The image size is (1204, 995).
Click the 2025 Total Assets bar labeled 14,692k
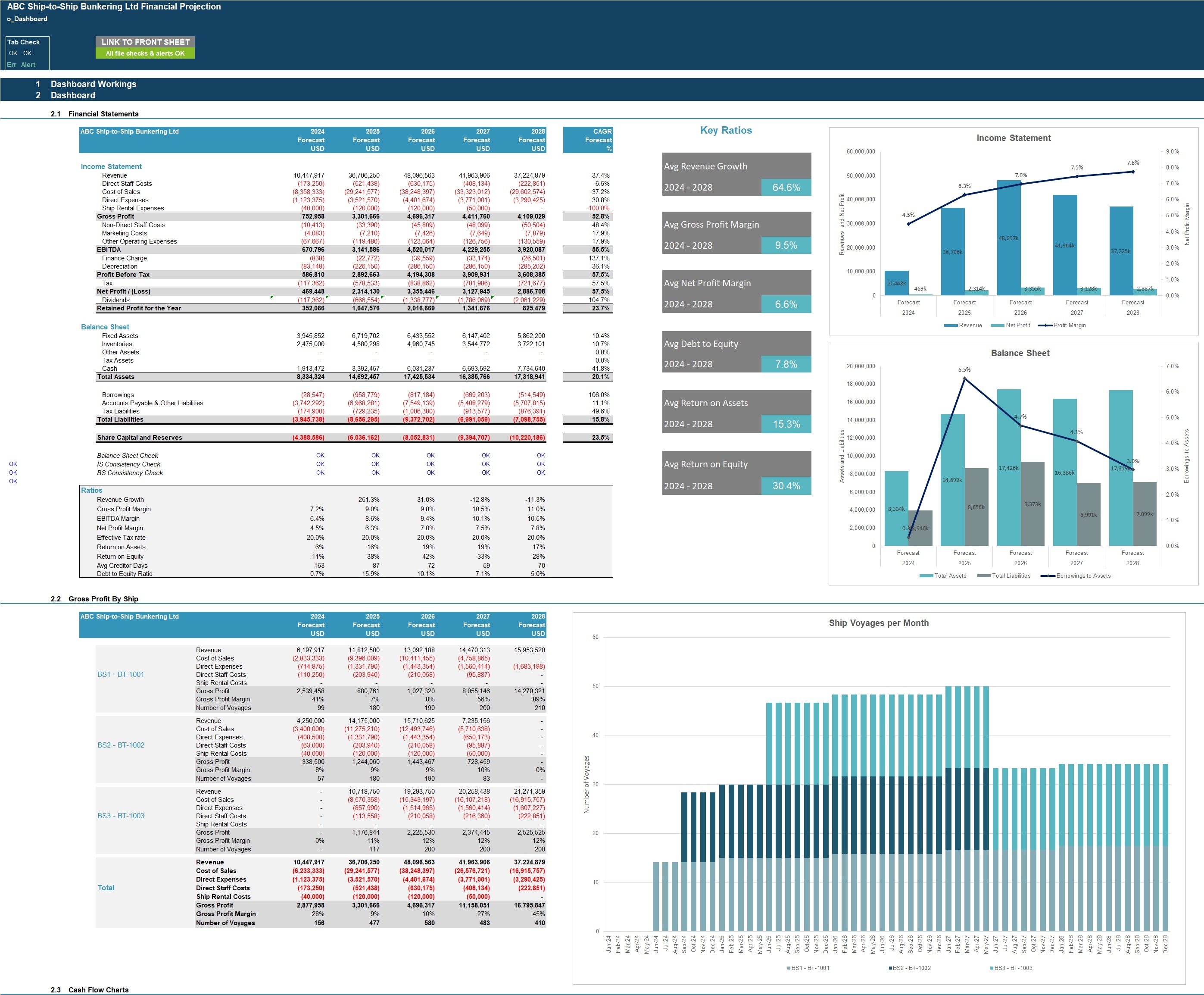tap(952, 480)
